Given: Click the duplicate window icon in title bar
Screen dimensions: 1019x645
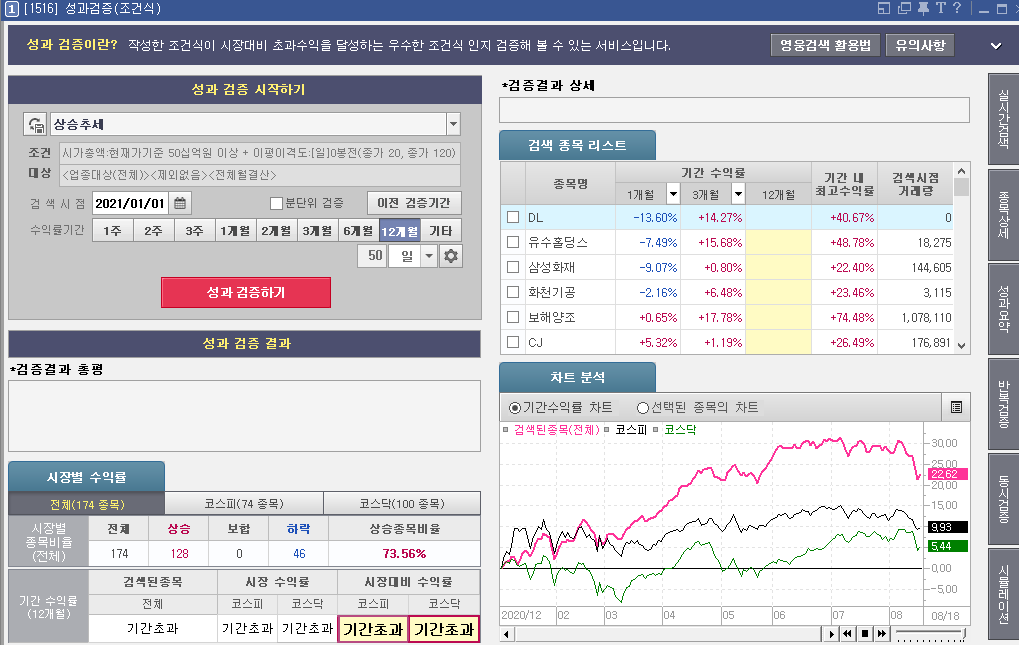Looking at the screenshot, I should point(904,8).
